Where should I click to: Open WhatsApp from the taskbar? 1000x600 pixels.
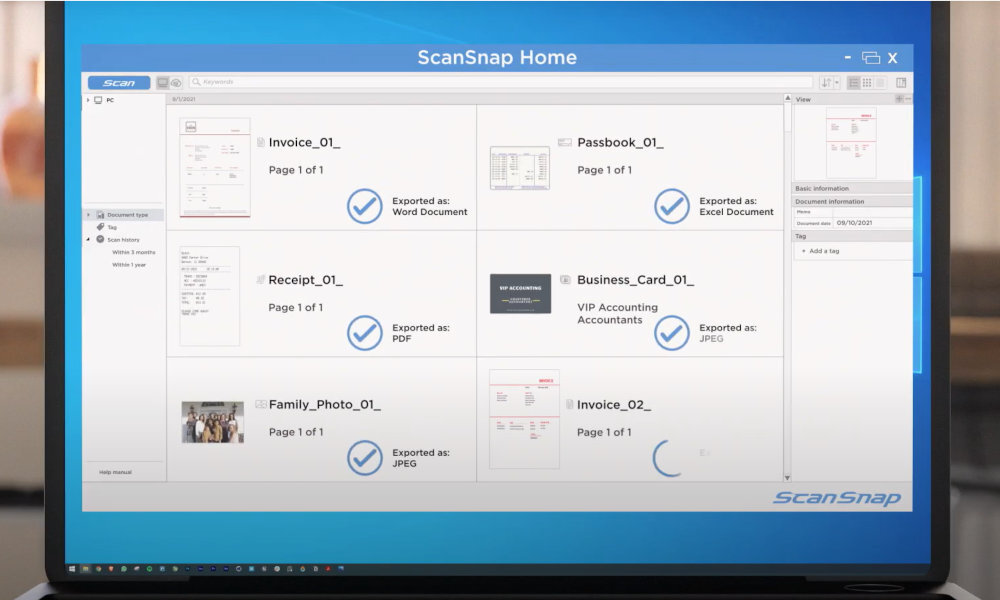click(x=124, y=568)
